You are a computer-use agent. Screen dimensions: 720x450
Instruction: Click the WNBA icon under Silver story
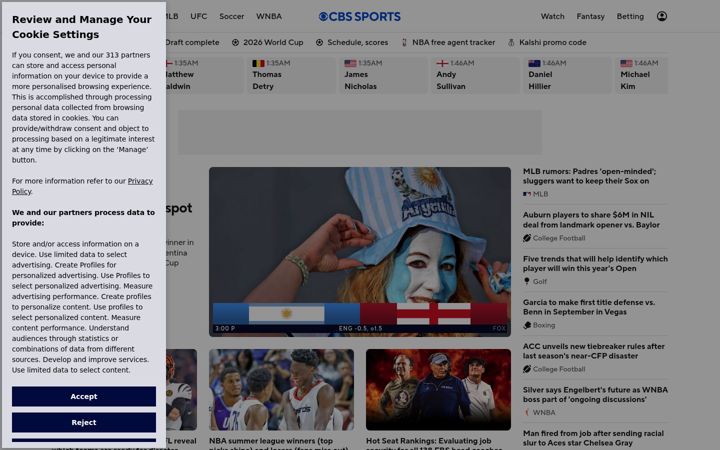coord(527,412)
